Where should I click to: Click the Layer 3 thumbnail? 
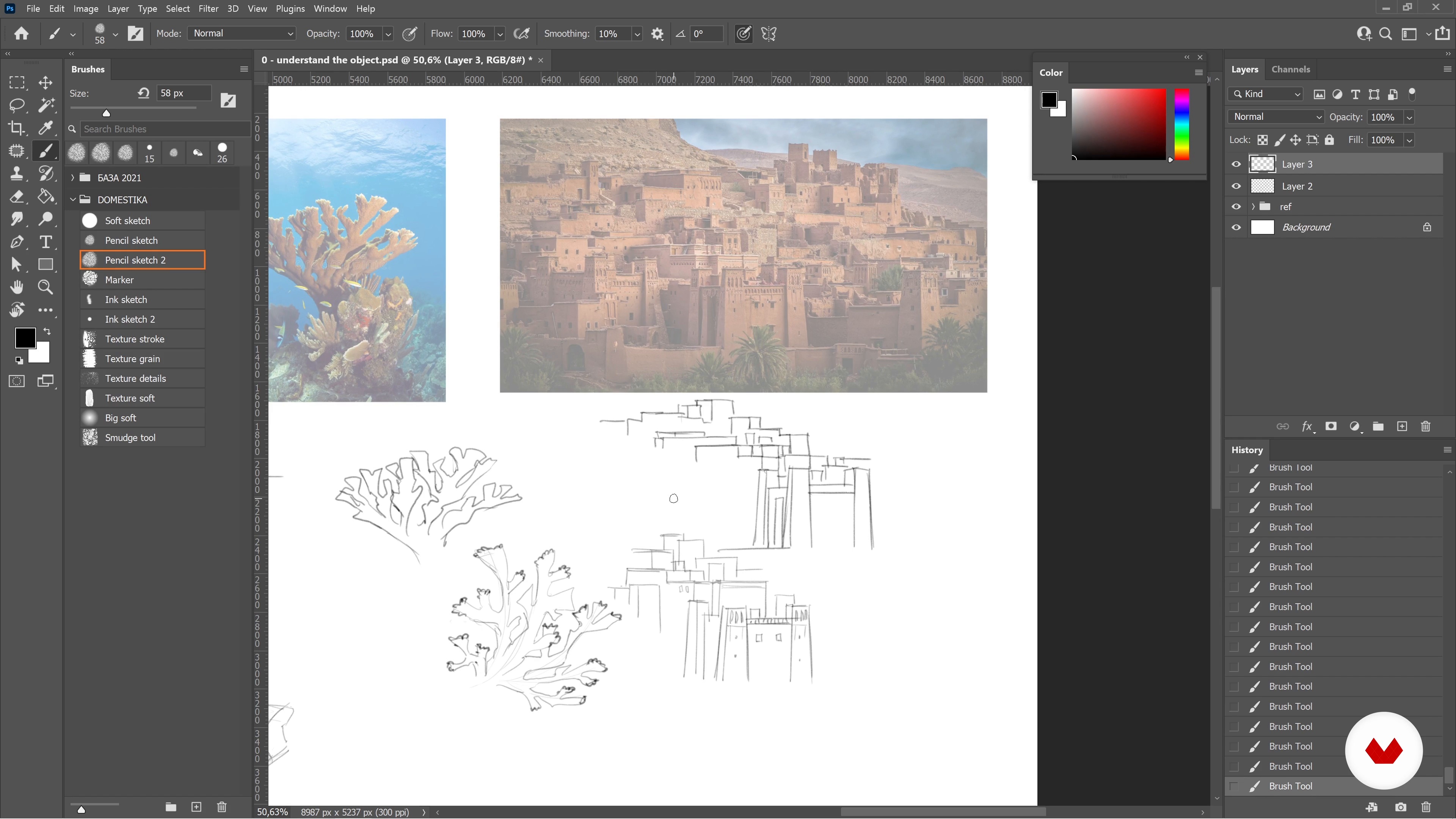[1262, 165]
